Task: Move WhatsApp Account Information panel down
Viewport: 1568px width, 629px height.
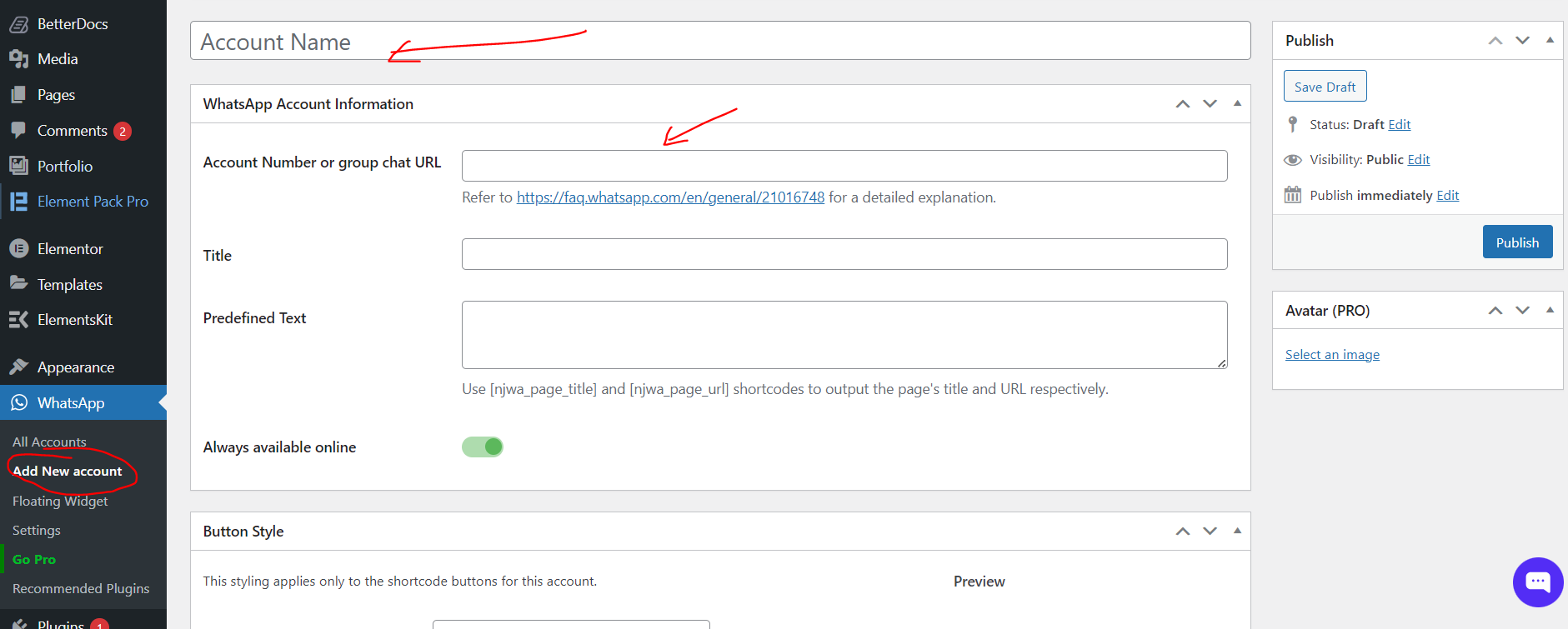Action: pos(1210,104)
